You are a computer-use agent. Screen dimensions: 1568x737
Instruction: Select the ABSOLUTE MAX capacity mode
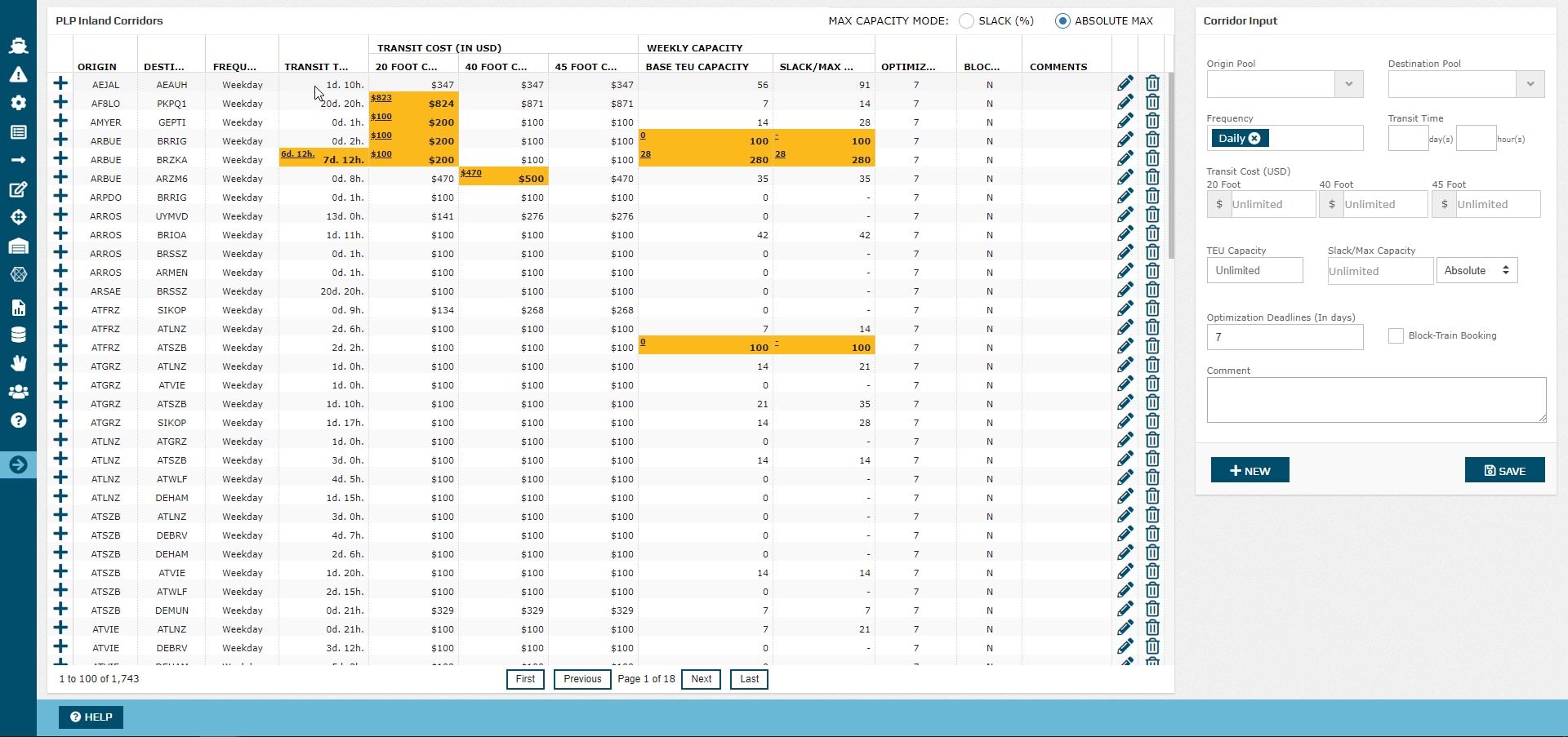pyautogui.click(x=1062, y=21)
